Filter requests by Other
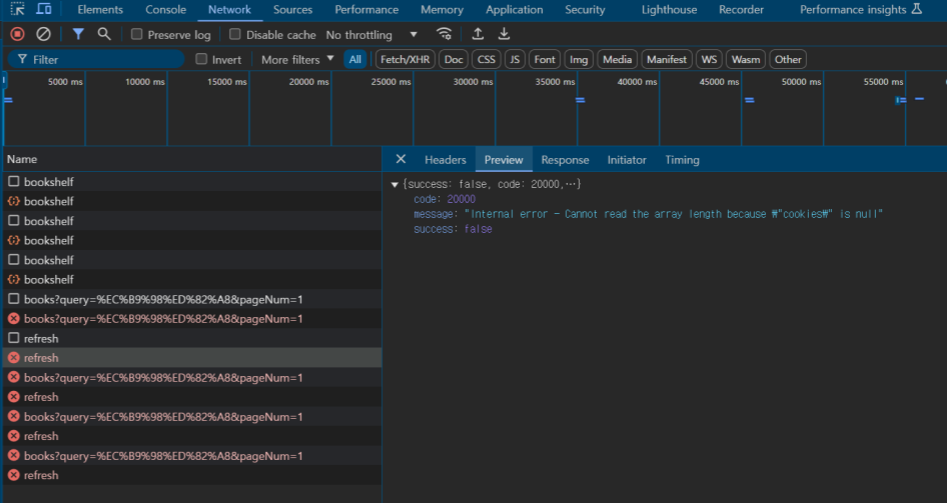This screenshot has height=503, width=947. (x=788, y=59)
